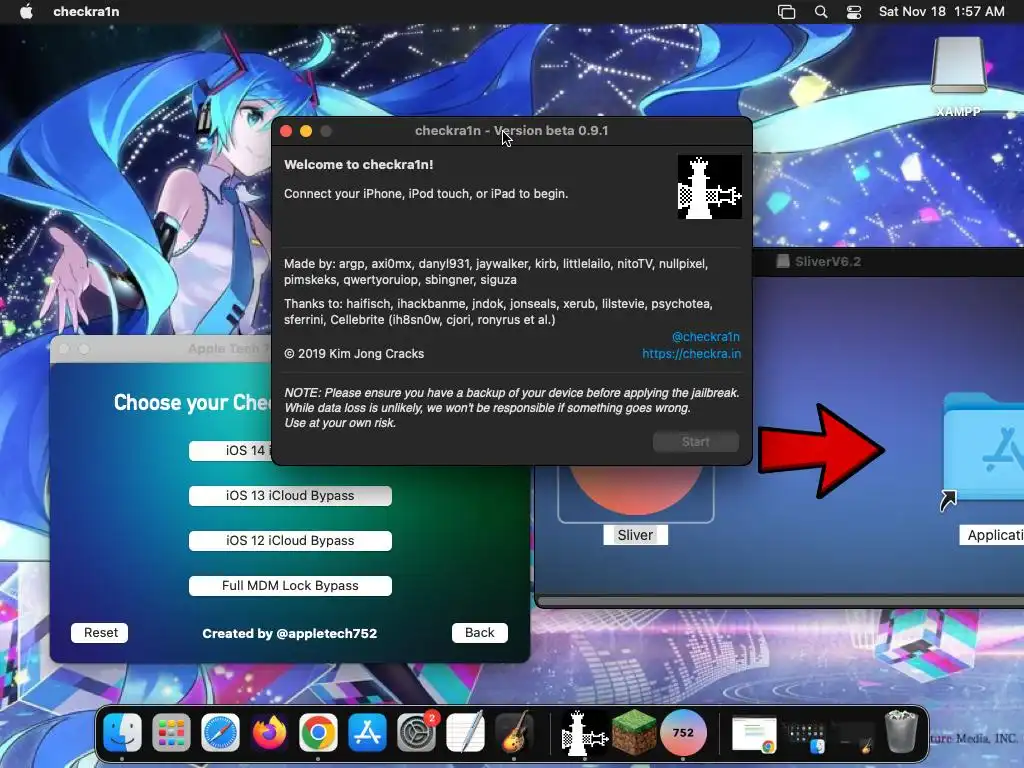This screenshot has height=768, width=1024.
Task: Close the checkra1n window
Action: pyautogui.click(x=286, y=131)
